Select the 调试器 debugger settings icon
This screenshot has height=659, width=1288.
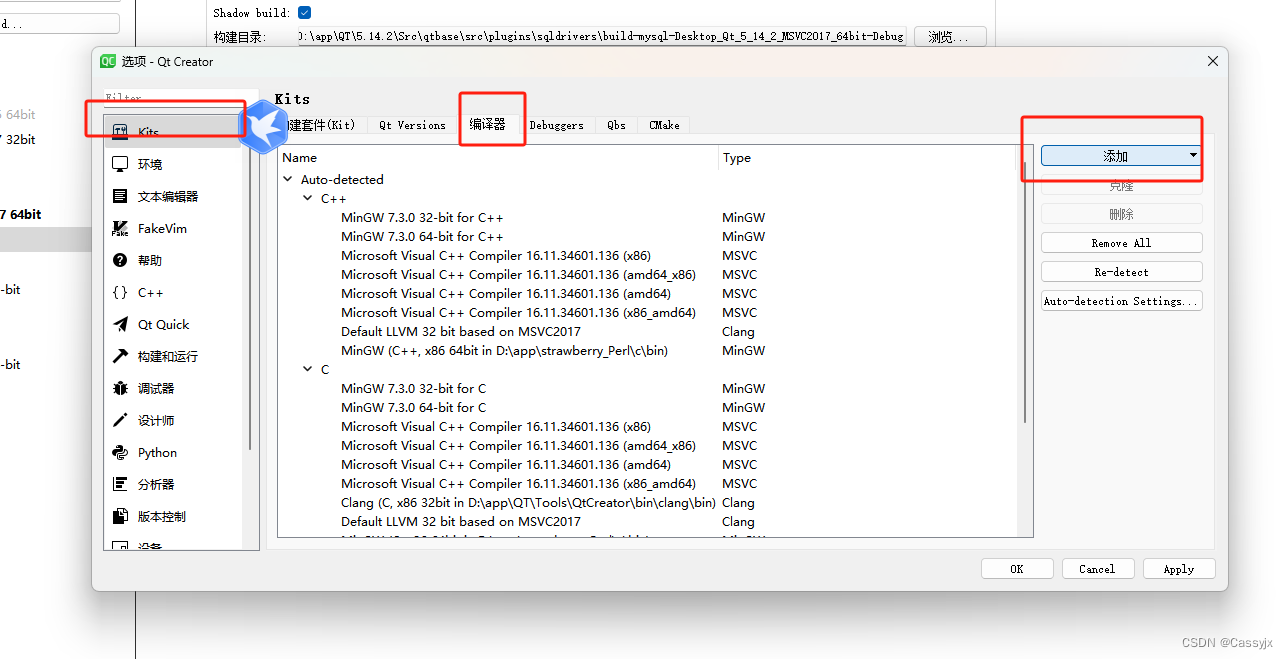(121, 387)
